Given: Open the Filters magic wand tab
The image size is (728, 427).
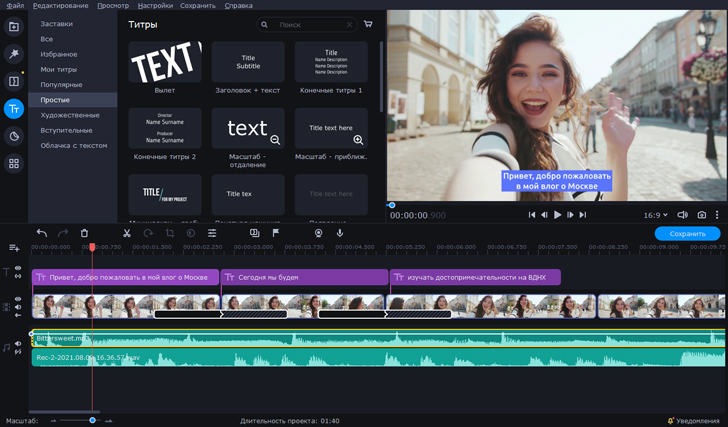Looking at the screenshot, I should 14,54.
